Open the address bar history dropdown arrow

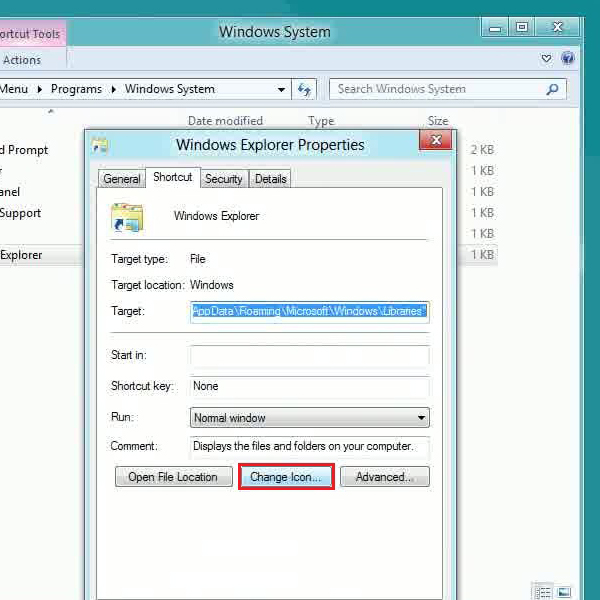click(281, 90)
